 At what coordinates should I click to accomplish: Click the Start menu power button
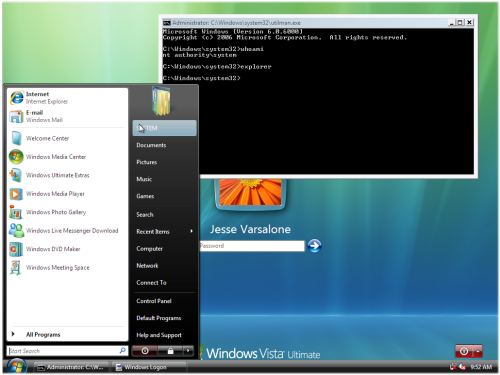pos(145,351)
